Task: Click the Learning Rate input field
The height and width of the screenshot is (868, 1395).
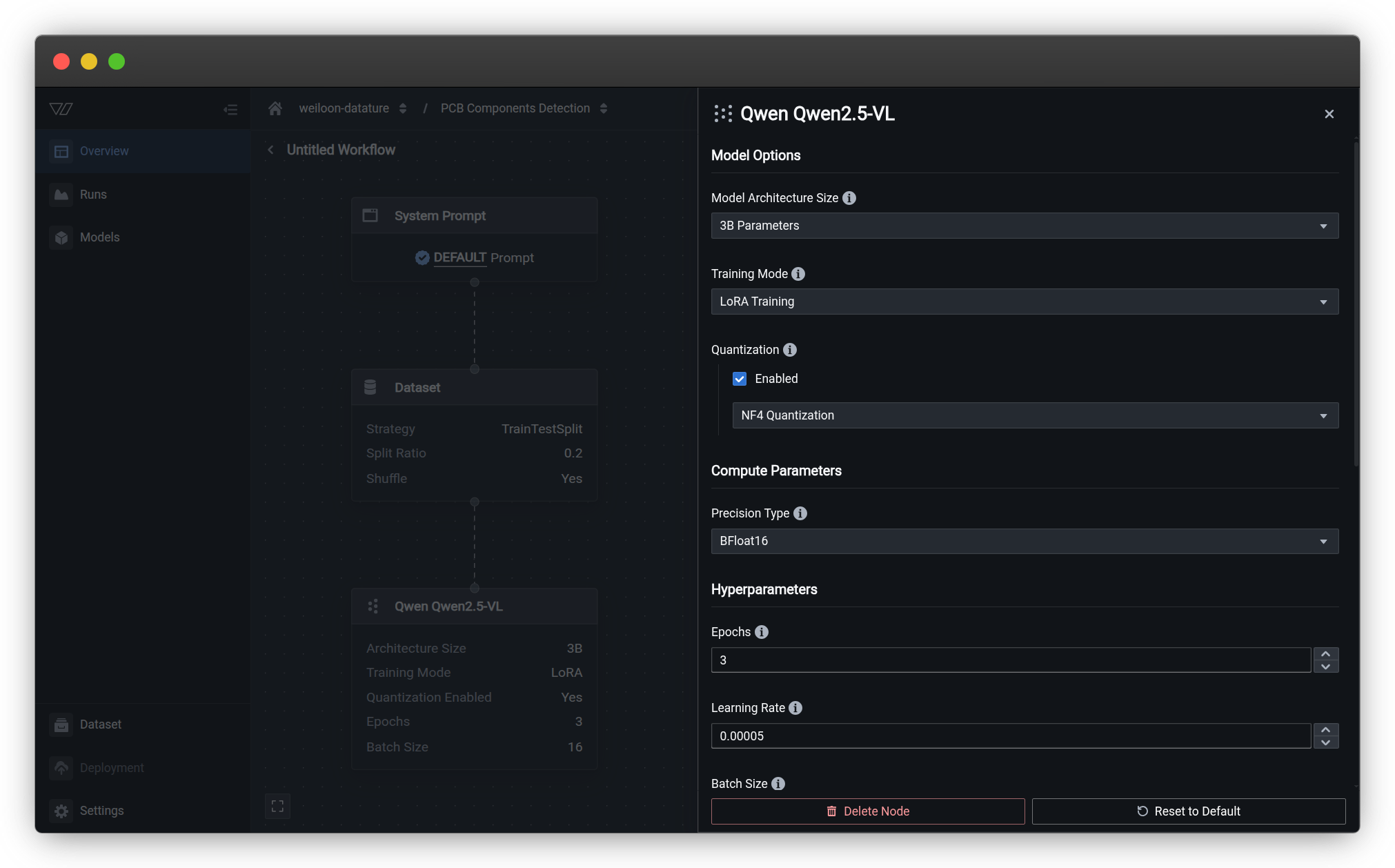Action: pyautogui.click(x=1011, y=736)
